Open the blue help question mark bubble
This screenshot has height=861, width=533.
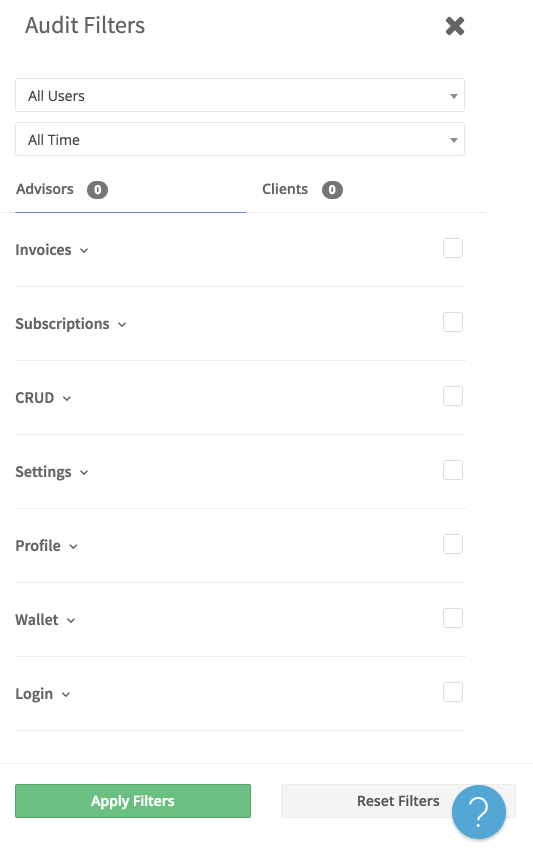click(479, 812)
